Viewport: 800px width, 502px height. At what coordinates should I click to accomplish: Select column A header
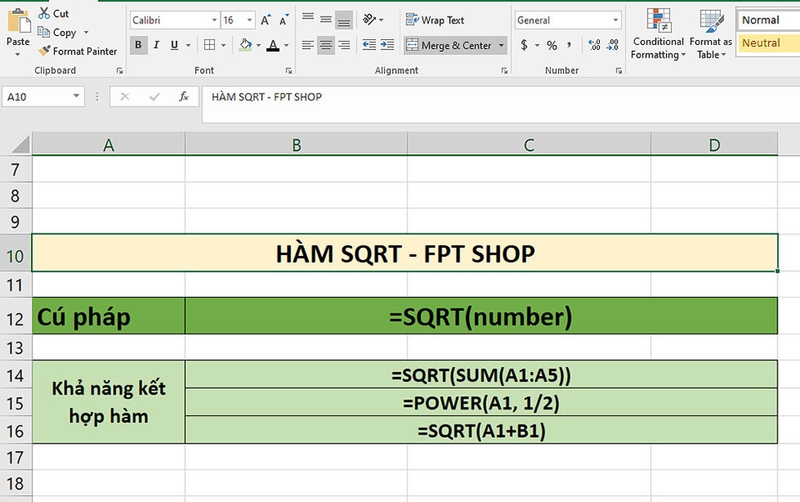point(108,145)
